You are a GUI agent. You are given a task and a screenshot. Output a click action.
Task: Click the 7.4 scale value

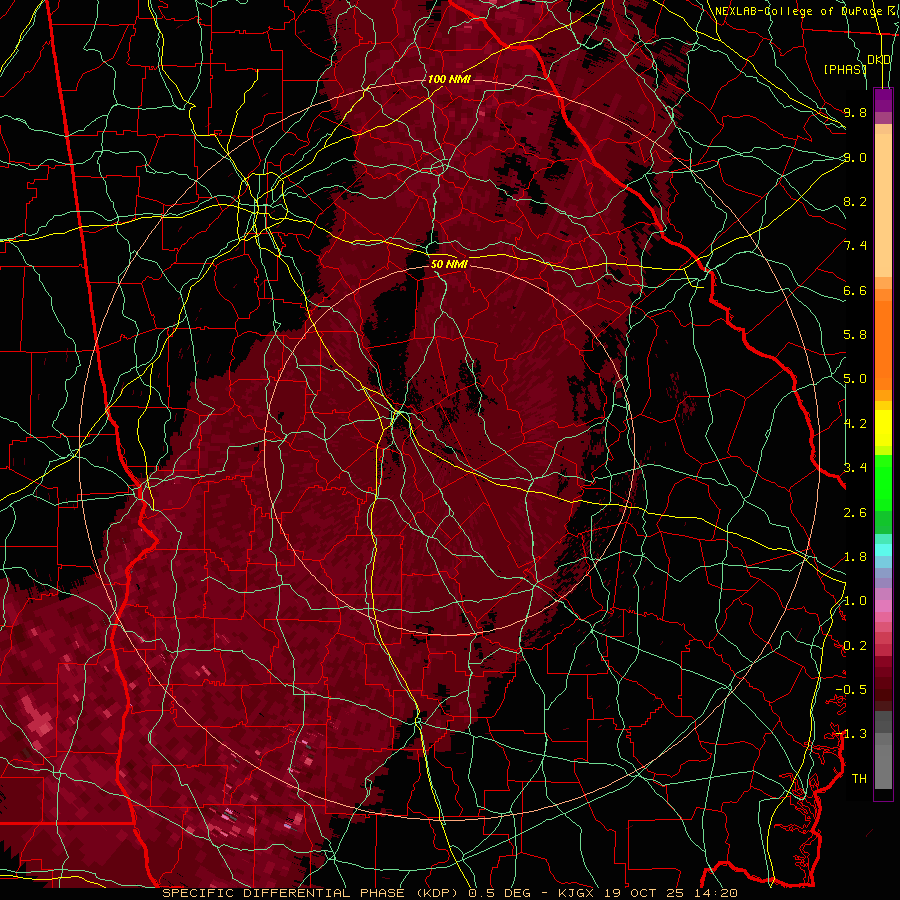point(855,246)
